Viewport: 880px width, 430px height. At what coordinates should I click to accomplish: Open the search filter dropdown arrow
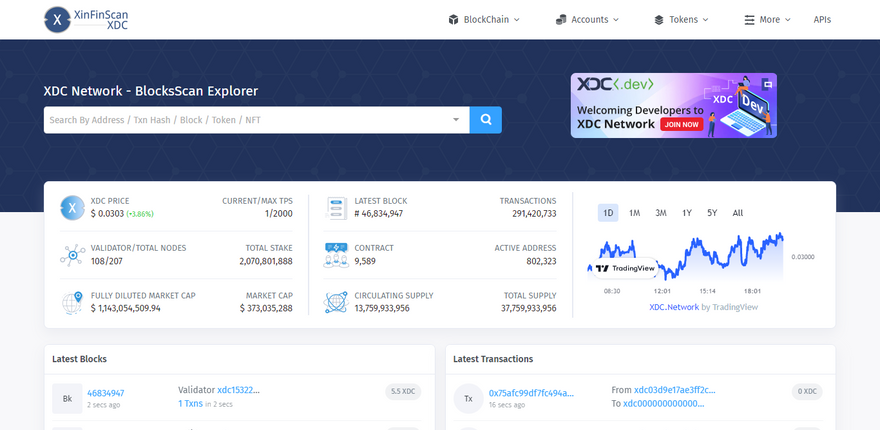coord(456,120)
